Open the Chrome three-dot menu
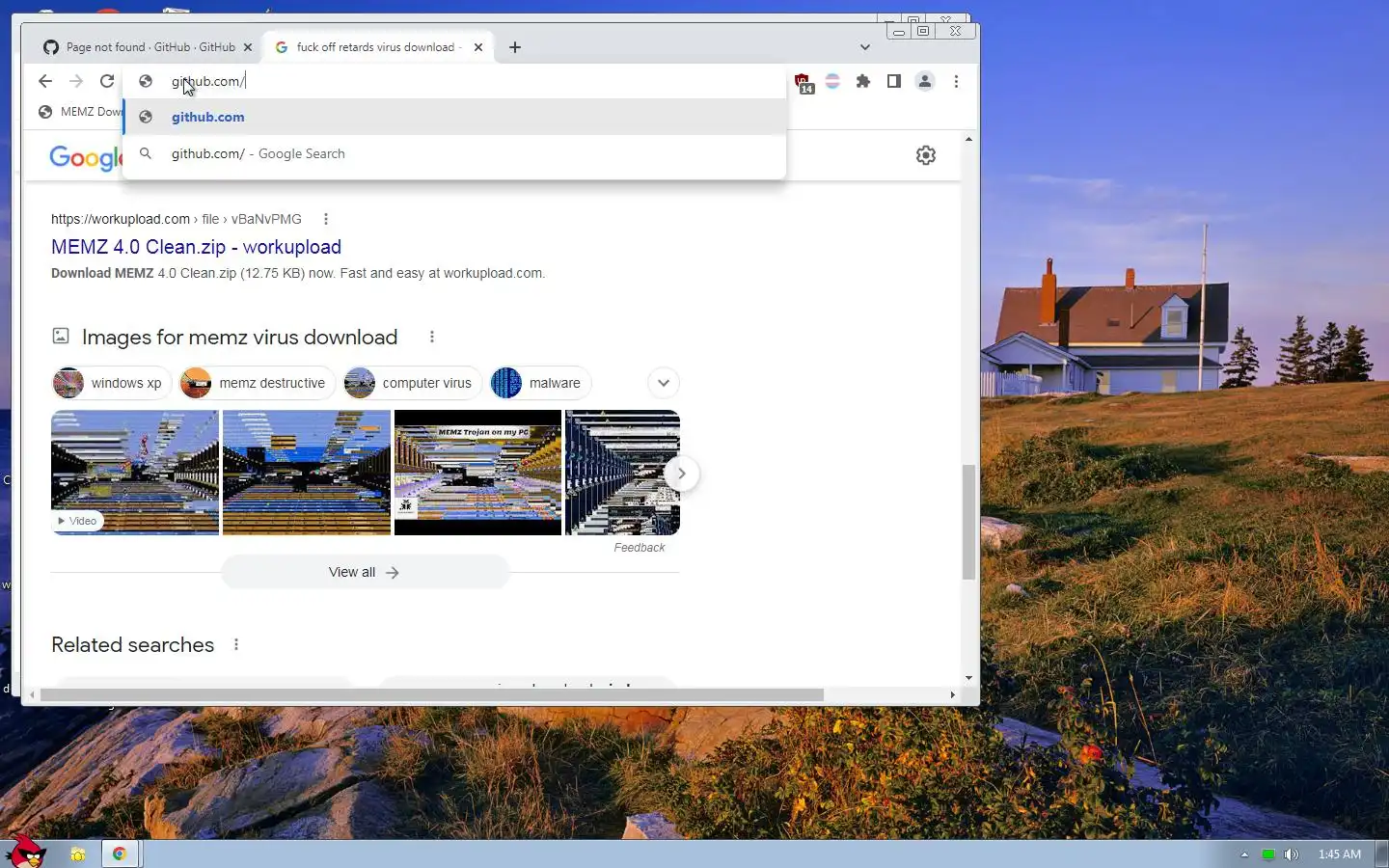This screenshot has height=868, width=1389. coord(956,82)
